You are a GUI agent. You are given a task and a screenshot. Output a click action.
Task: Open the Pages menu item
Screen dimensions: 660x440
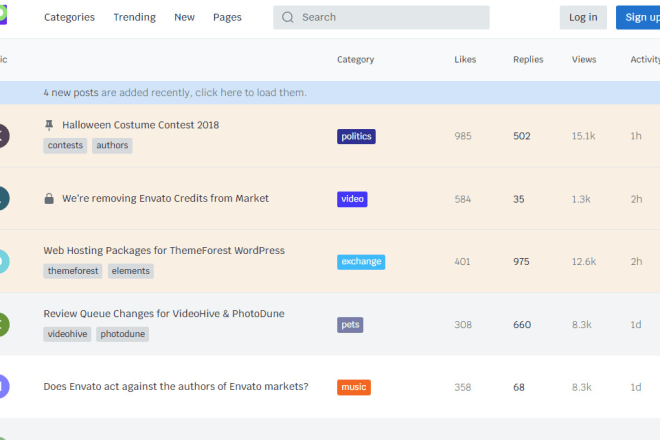click(227, 17)
